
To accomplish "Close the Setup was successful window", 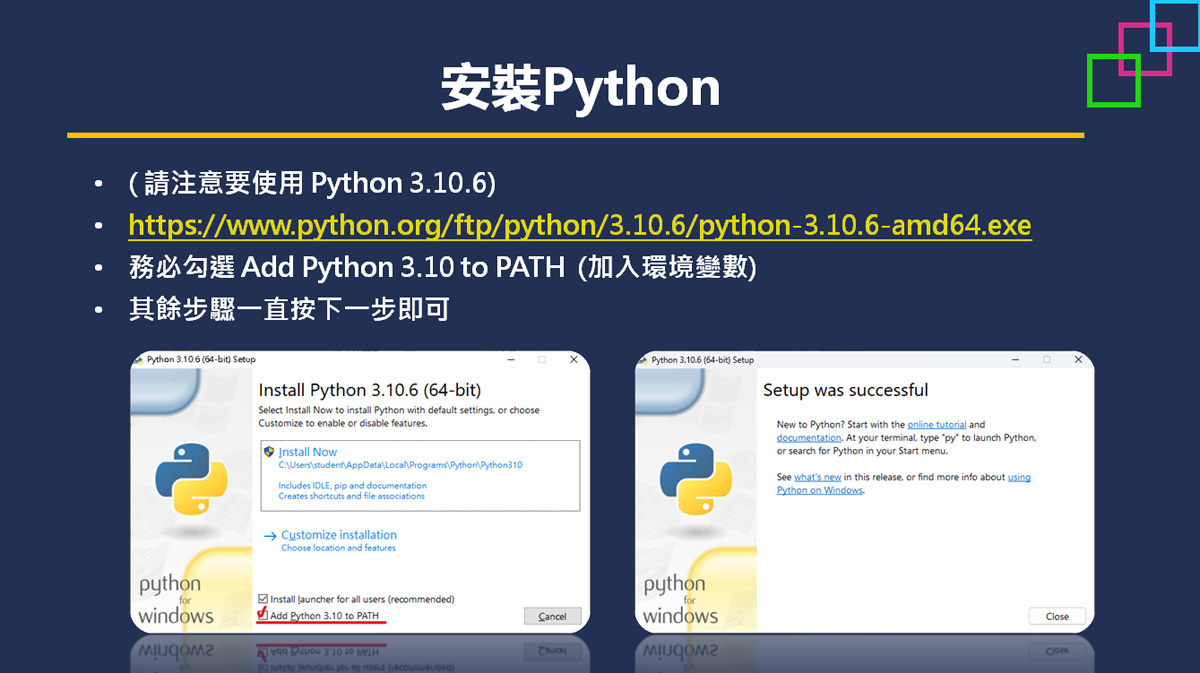I will [x=1078, y=359].
